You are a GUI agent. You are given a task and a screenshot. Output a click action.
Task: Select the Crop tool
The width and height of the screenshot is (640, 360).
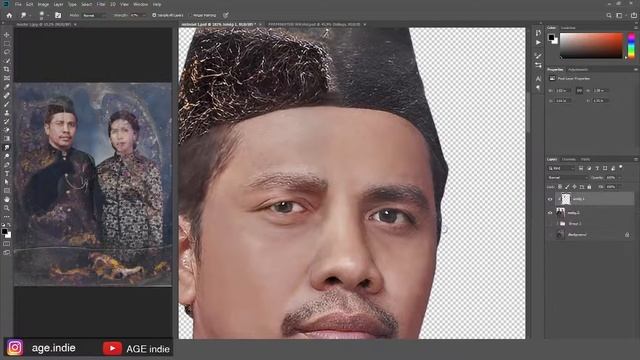pos(7,69)
